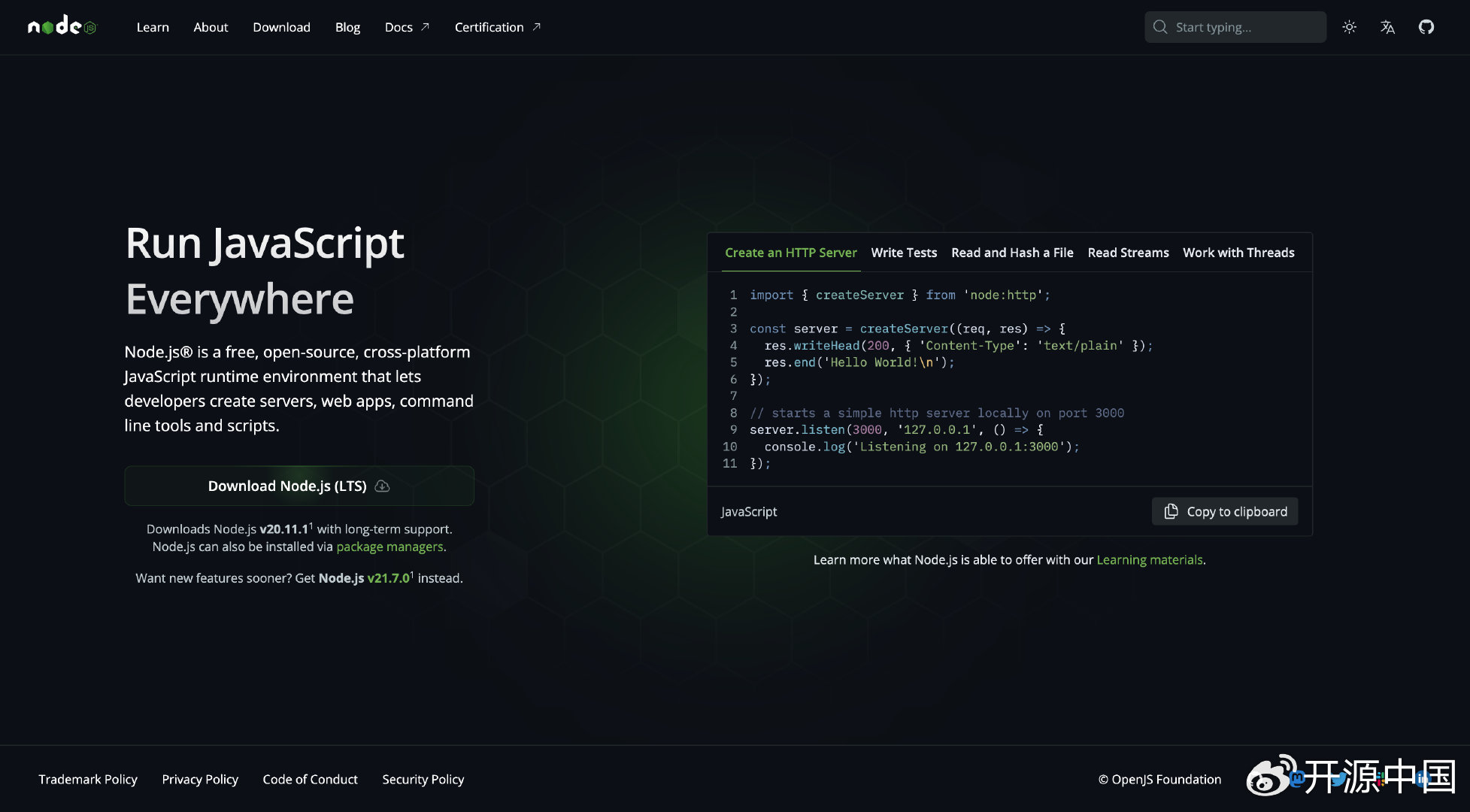Click the v20.11.1 version text
Image resolution: width=1470 pixels, height=812 pixels.
click(283, 529)
